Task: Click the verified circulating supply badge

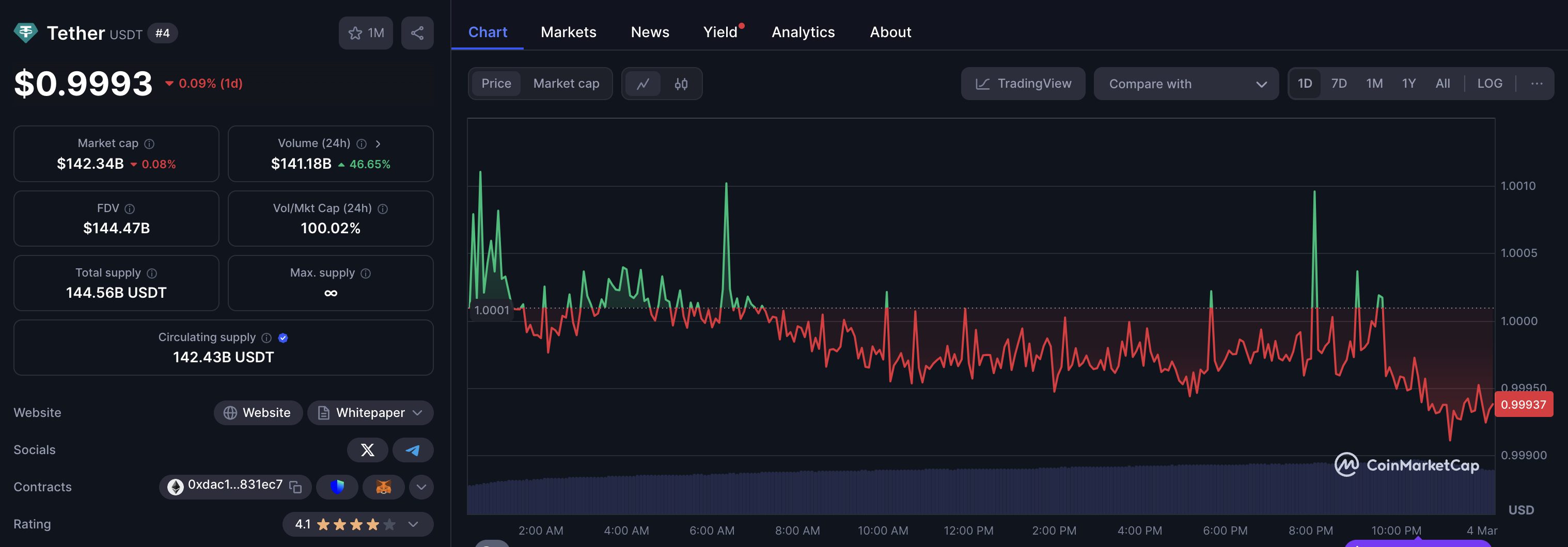Action: 283,337
